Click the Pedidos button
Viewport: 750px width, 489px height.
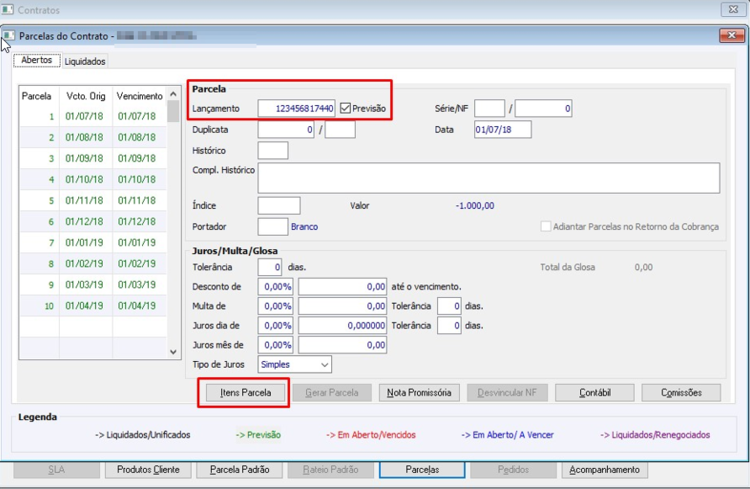coord(513,470)
